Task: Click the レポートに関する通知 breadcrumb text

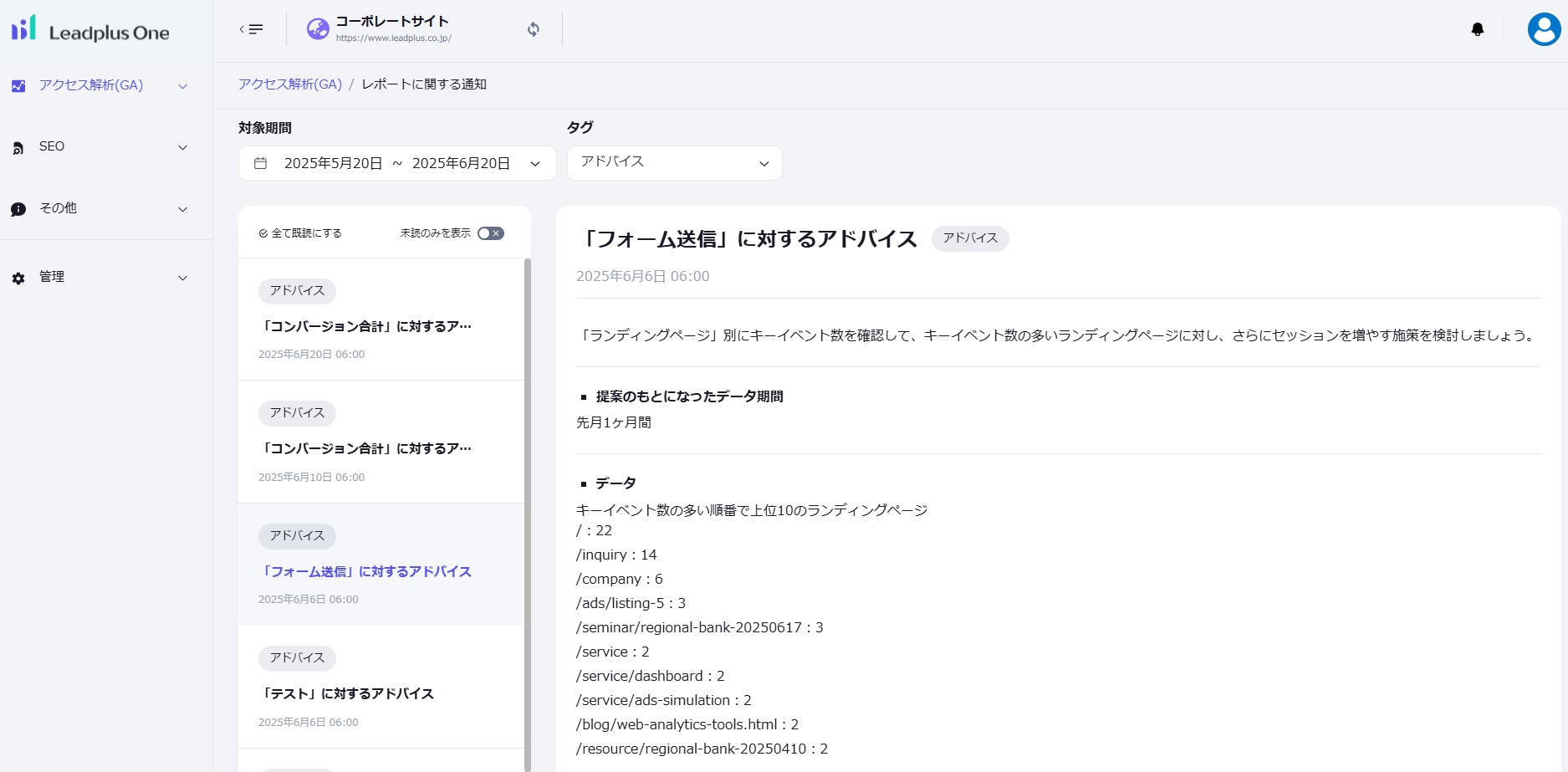Action: (x=424, y=84)
